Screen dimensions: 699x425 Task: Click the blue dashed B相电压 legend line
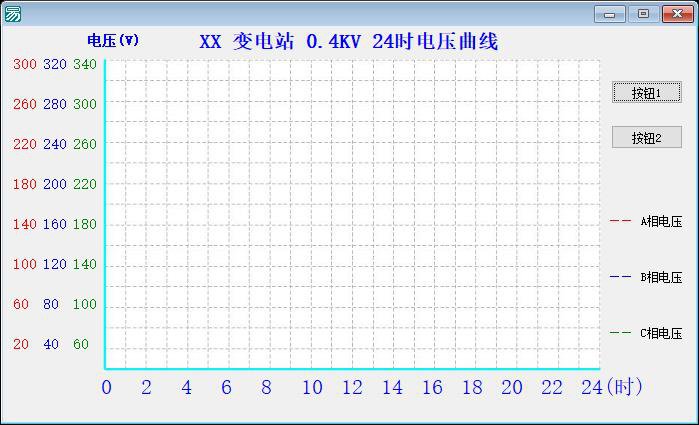(620, 277)
